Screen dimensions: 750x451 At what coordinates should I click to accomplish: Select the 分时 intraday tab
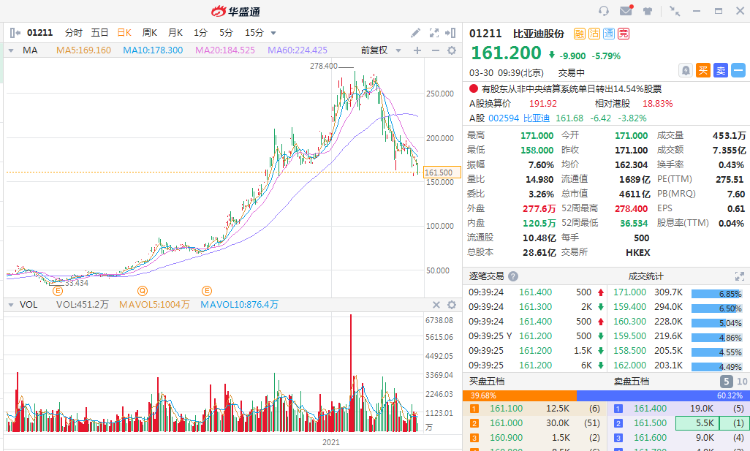tap(74, 33)
